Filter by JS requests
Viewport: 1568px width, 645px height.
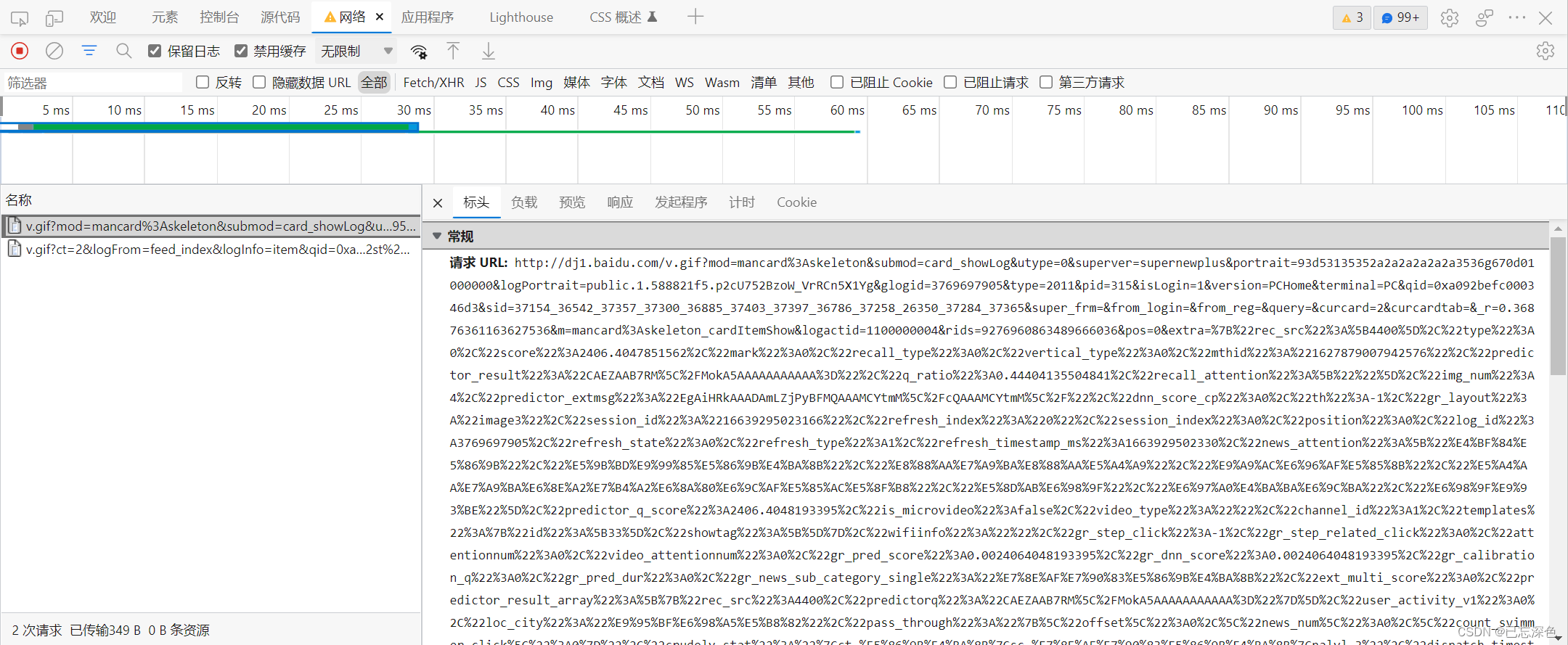point(481,83)
